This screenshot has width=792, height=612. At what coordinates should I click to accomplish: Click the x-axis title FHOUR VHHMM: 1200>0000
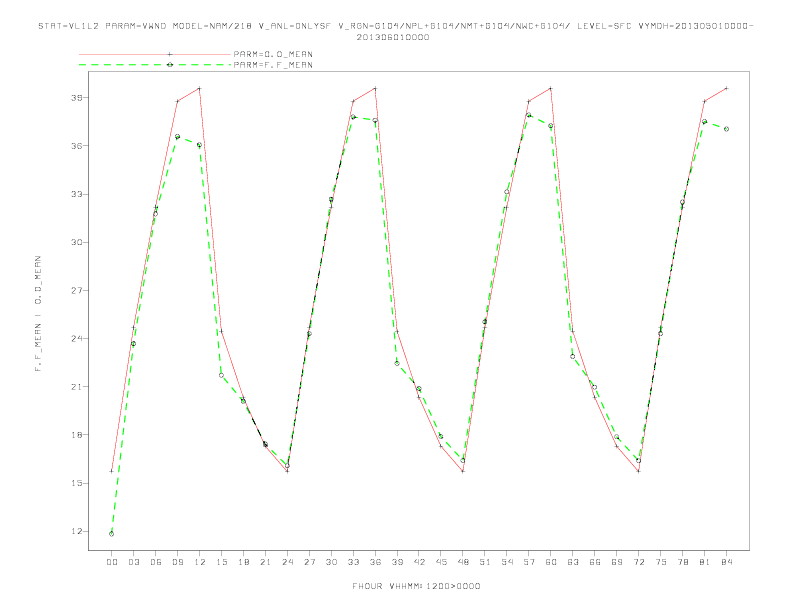416,586
